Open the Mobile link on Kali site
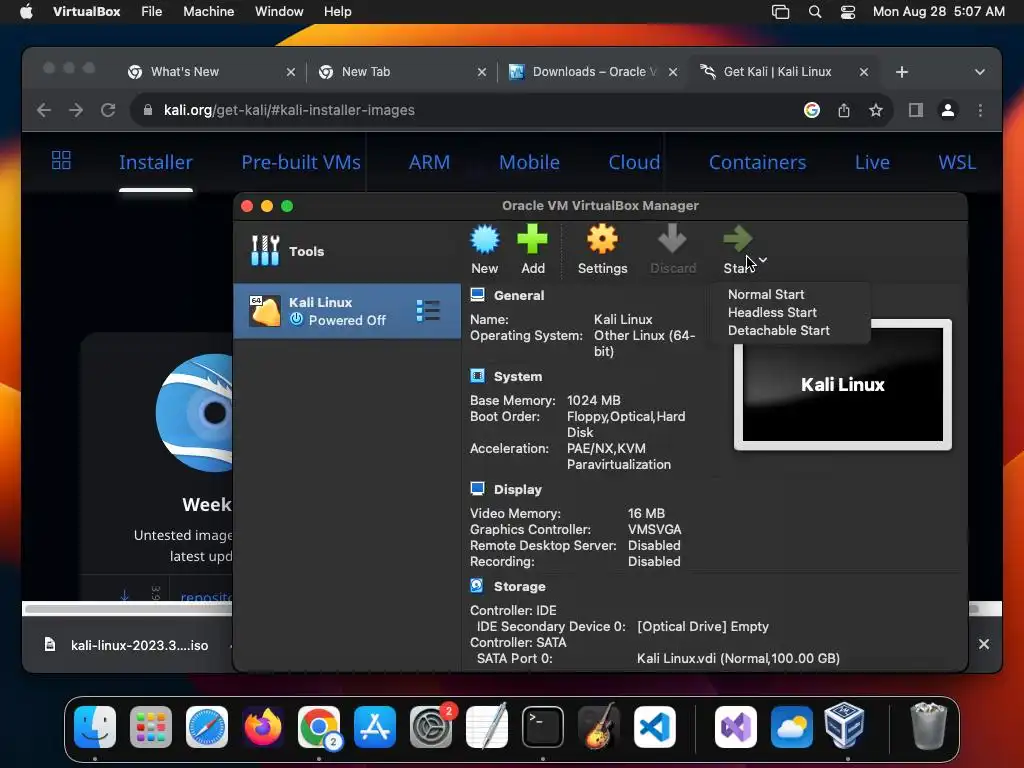Viewport: 1024px width, 768px height. pos(529,162)
